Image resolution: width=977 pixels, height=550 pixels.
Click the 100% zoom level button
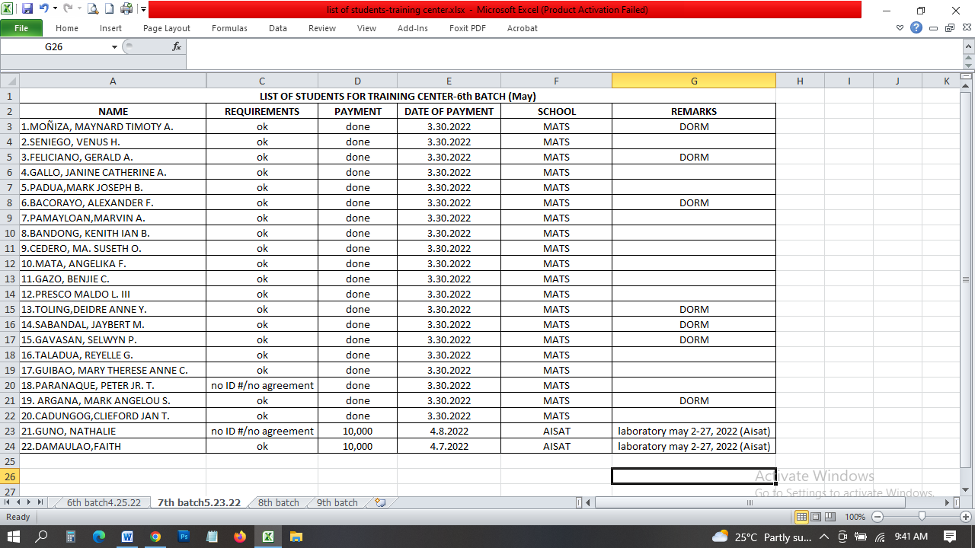pos(855,517)
